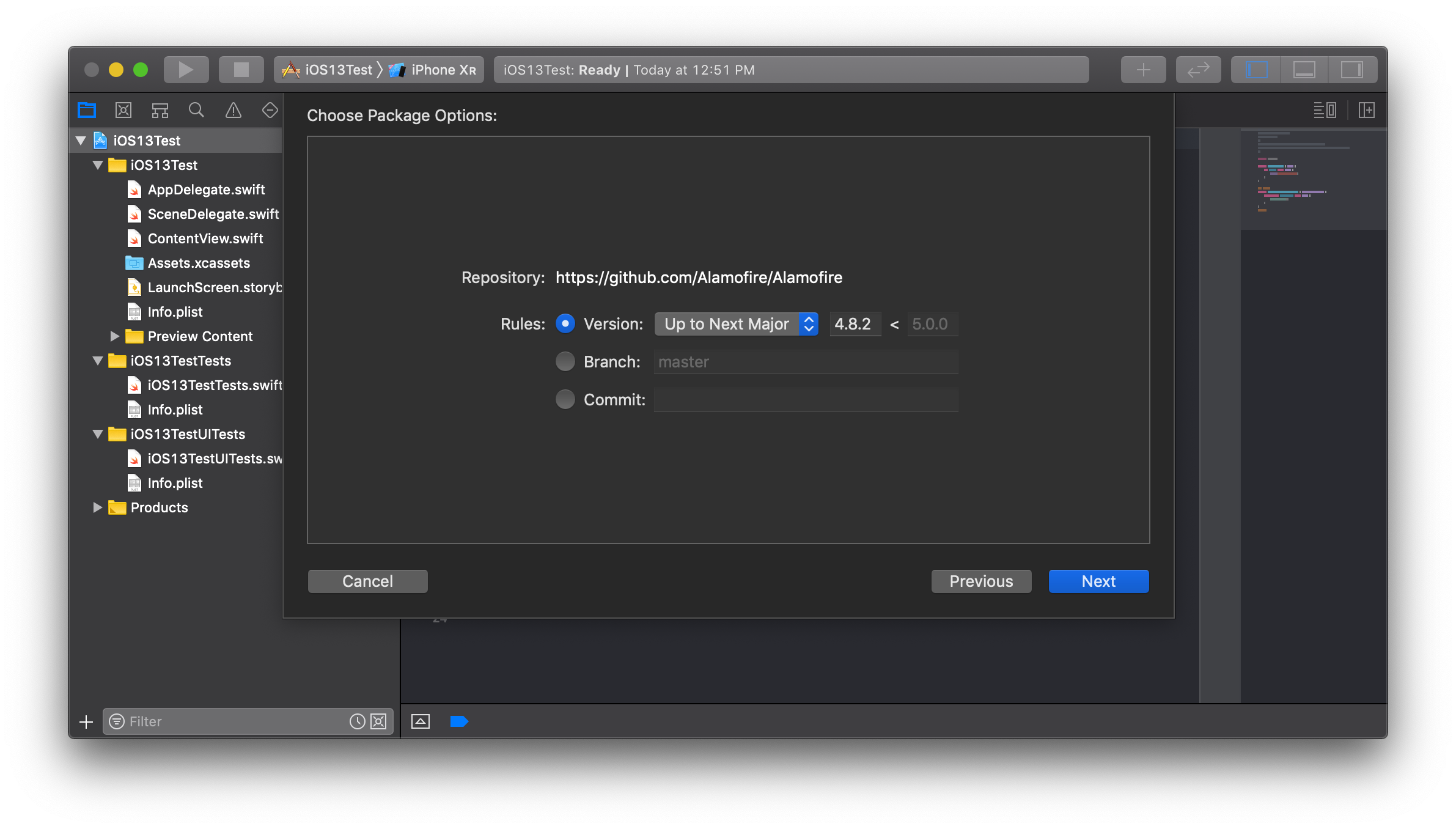Filter by source control status
Viewport: 1456px width, 829px height.
(x=379, y=721)
